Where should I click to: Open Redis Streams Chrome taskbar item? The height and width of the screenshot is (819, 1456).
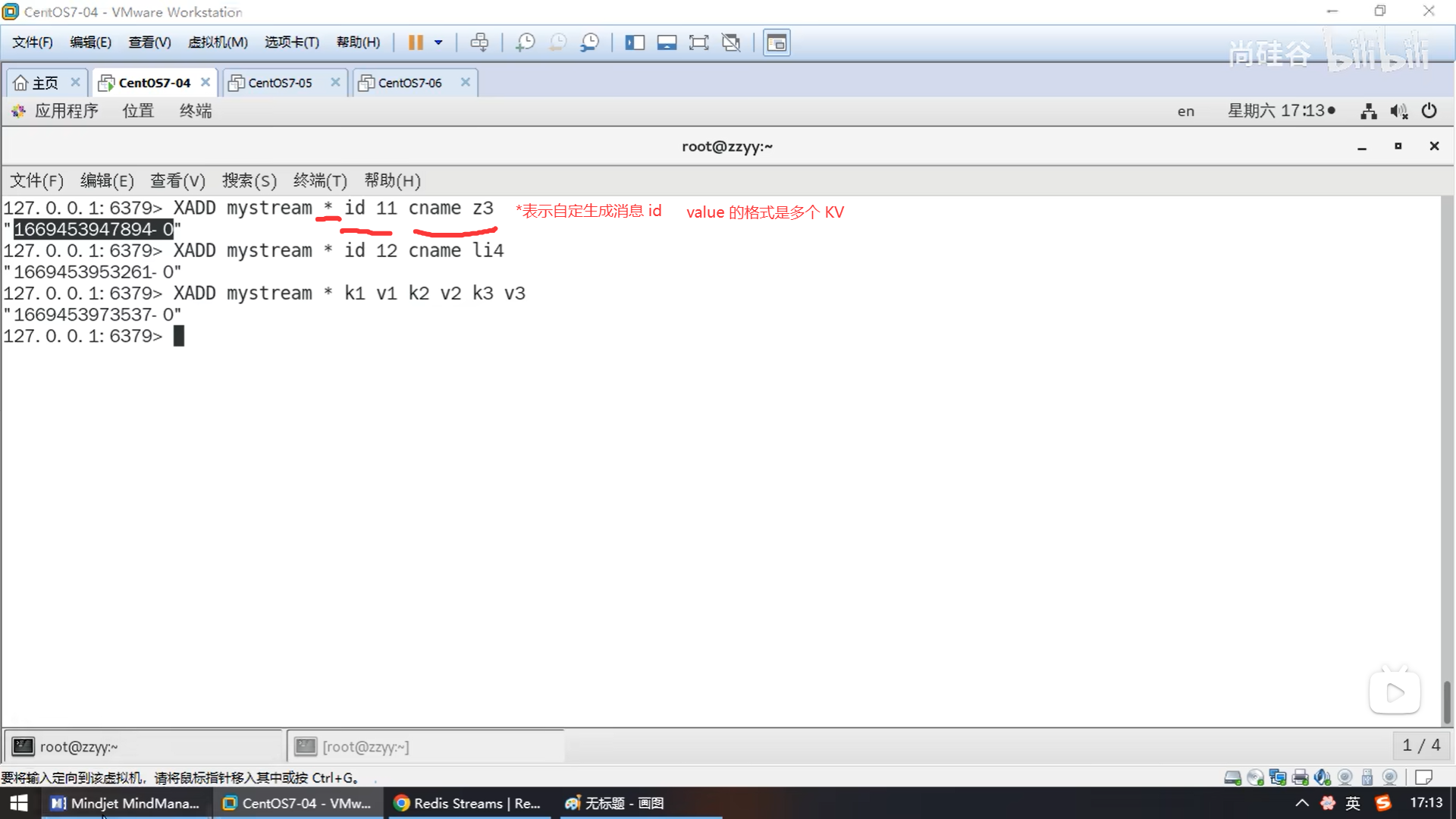point(468,803)
